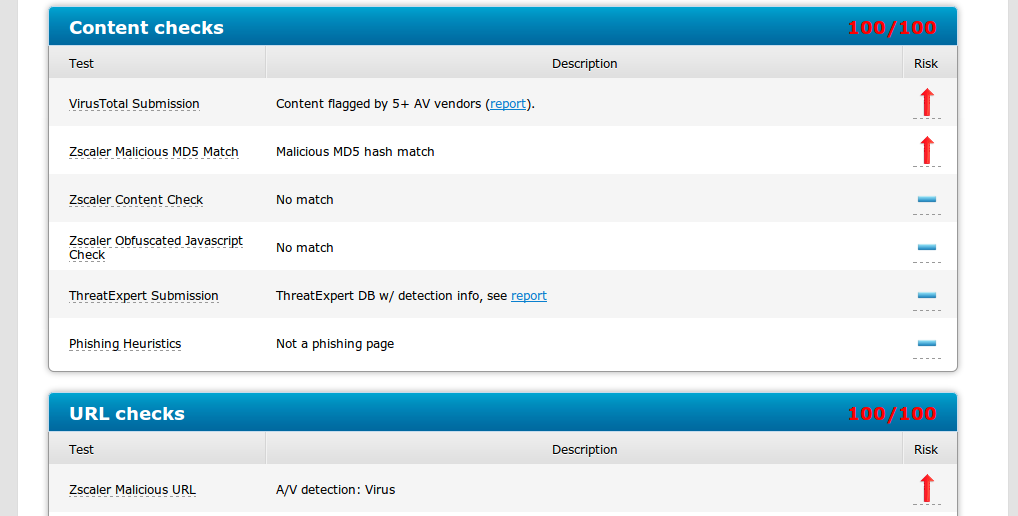Click the Zscaler Malicious URL red arrow

[926, 488]
